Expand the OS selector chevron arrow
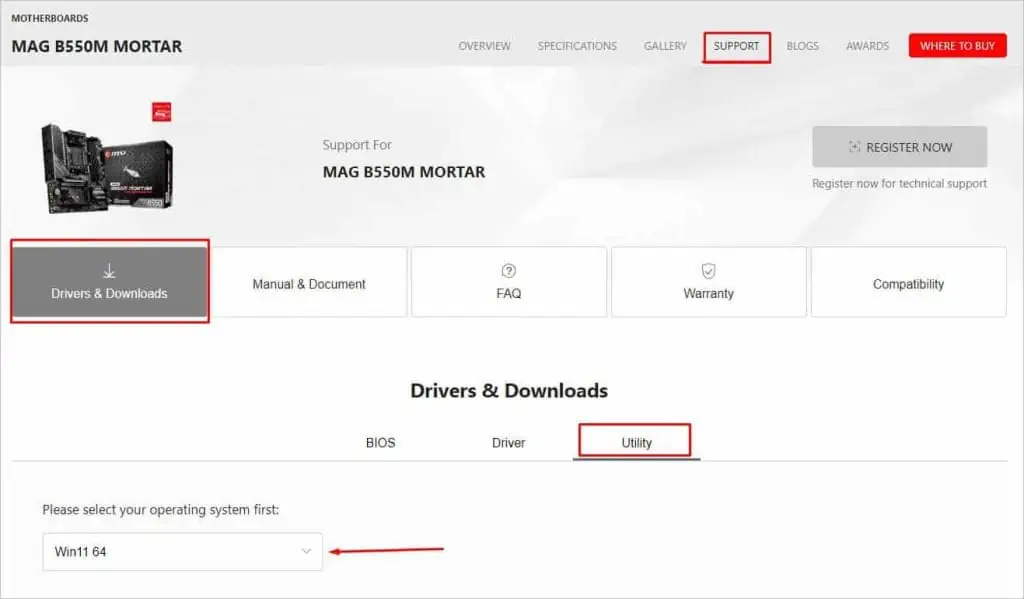1024x599 pixels. (304, 551)
